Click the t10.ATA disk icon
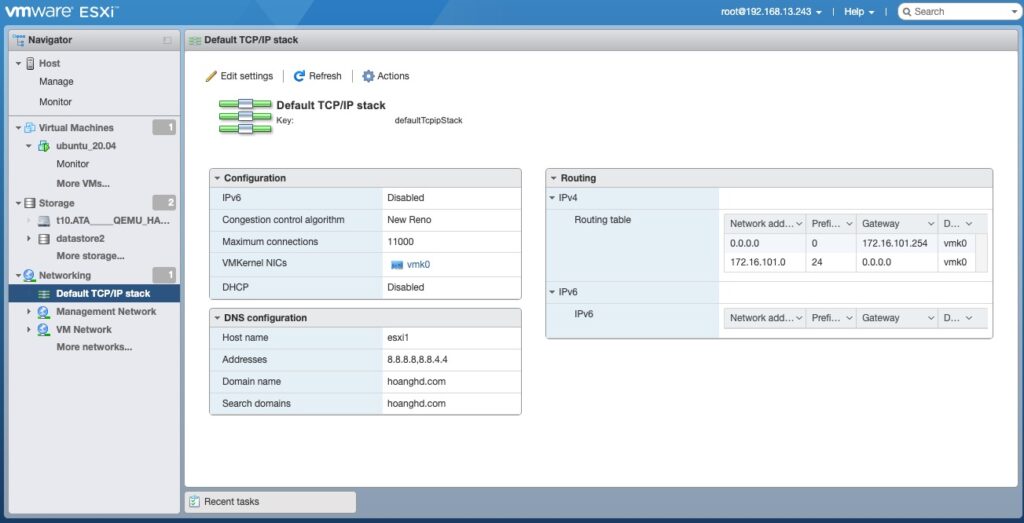This screenshot has height=523, width=1024. 44,221
